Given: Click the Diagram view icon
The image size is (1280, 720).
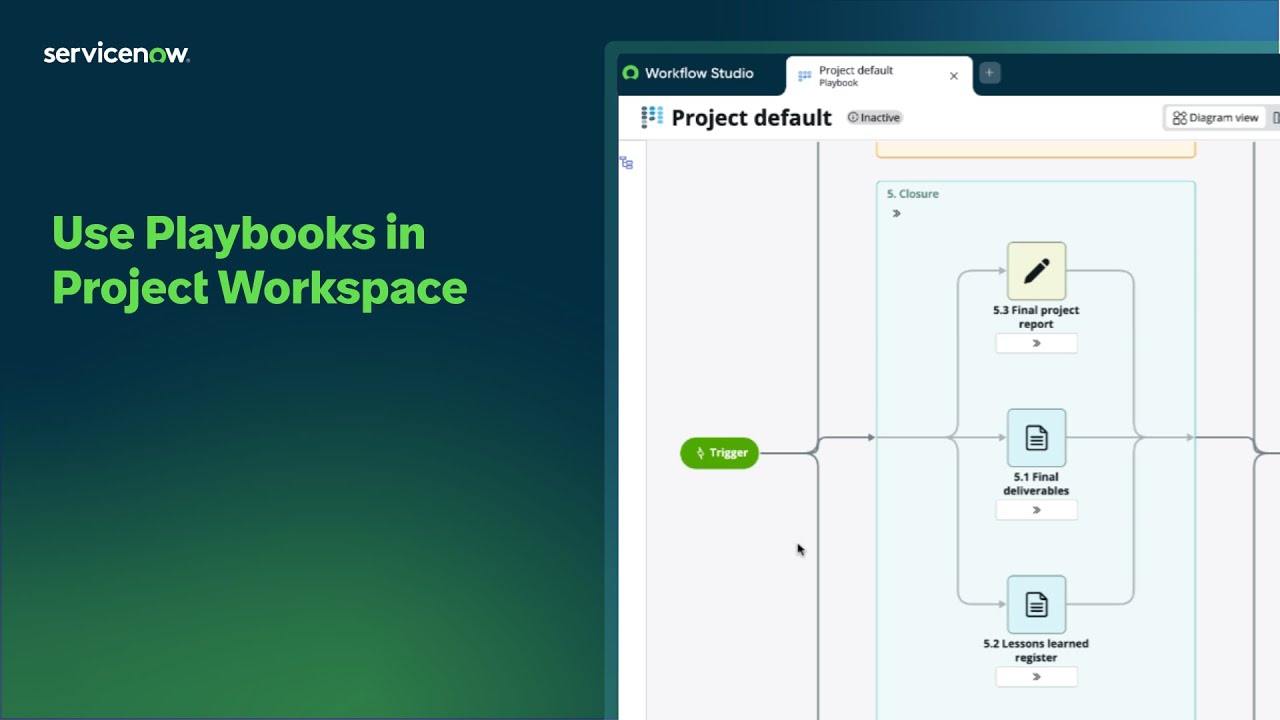Looking at the screenshot, I should pos(1179,117).
